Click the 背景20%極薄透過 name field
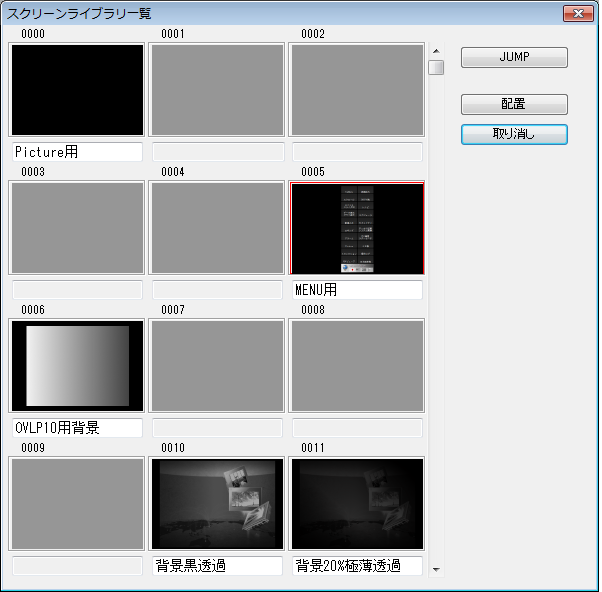Screen dimensions: 602x592 coord(357,566)
